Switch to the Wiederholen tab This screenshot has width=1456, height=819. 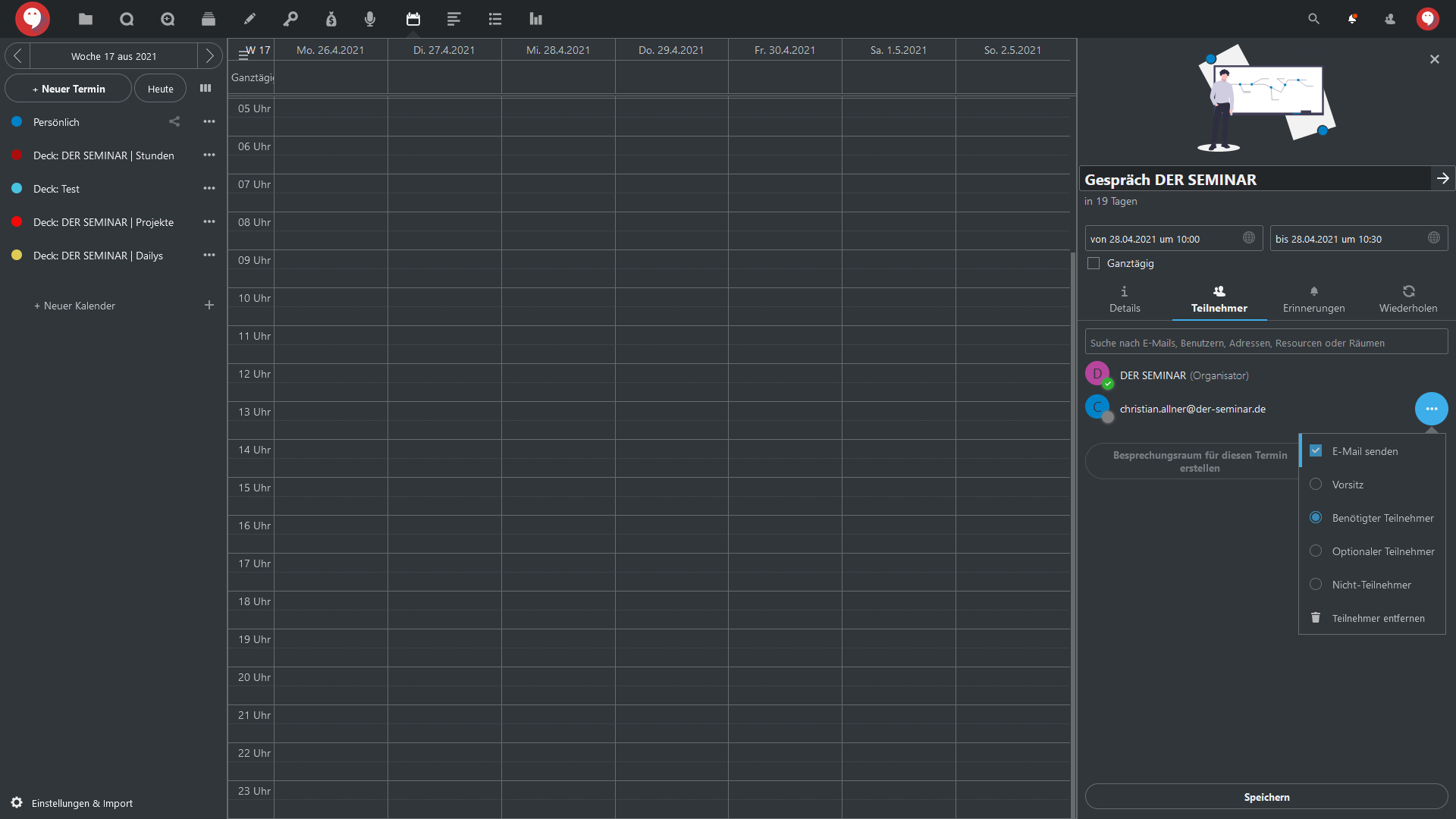click(1407, 299)
